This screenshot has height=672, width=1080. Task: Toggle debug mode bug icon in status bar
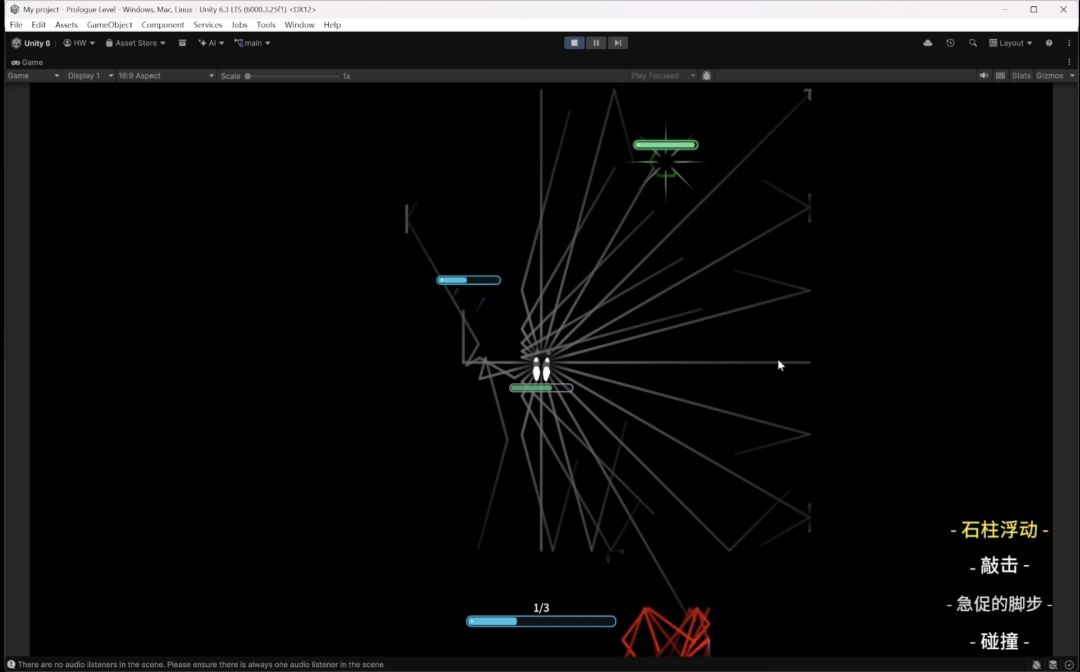point(1037,664)
